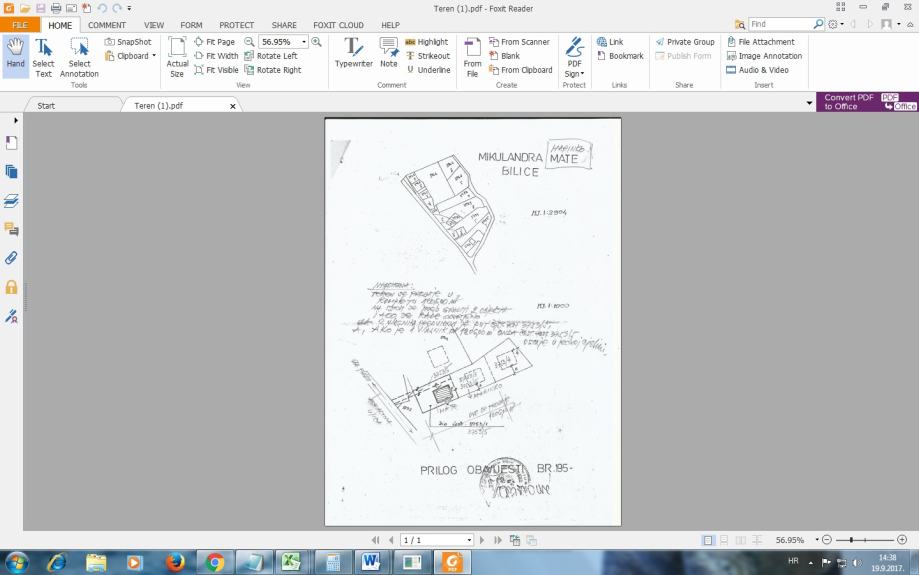Open Private Group sharing
The image size is (919, 575).
[685, 42]
